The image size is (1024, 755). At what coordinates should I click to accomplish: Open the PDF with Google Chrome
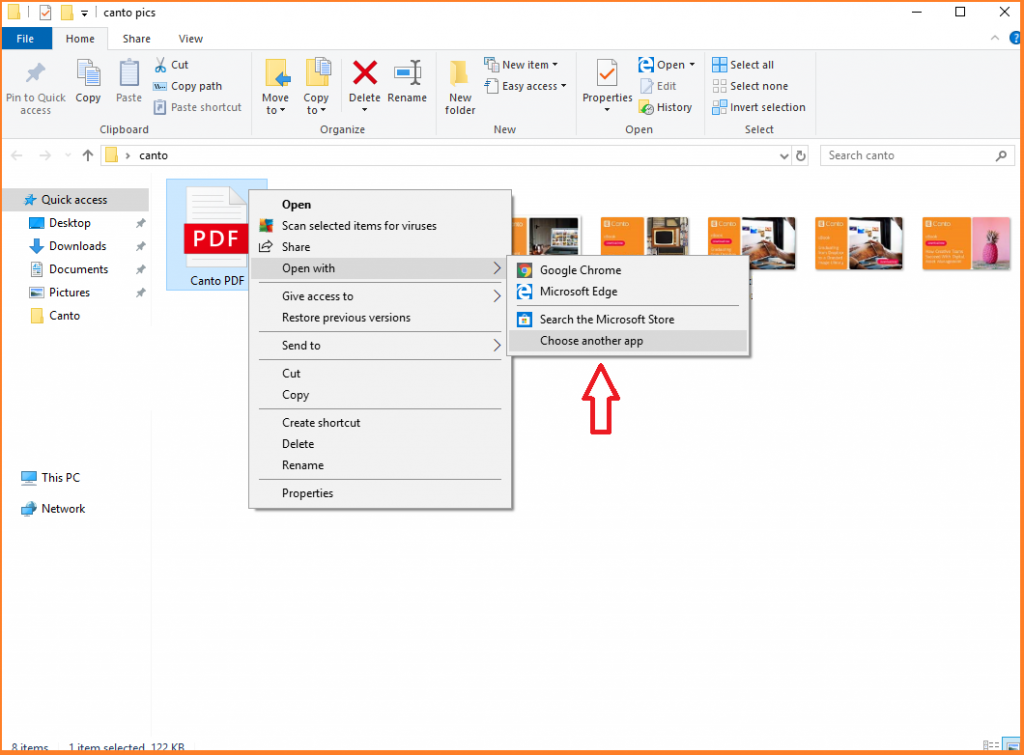pyautogui.click(x=581, y=270)
